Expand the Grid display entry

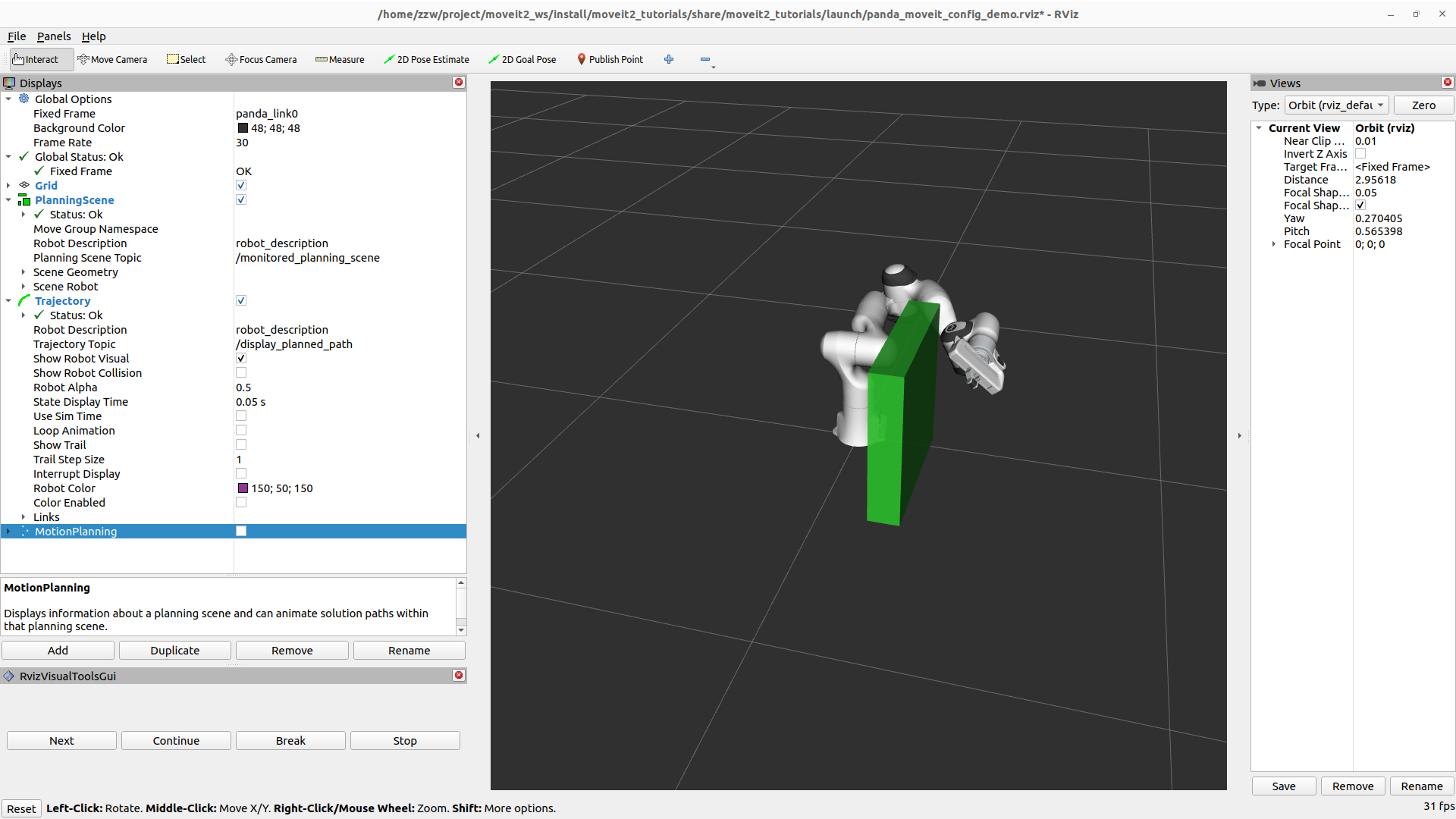(8, 186)
